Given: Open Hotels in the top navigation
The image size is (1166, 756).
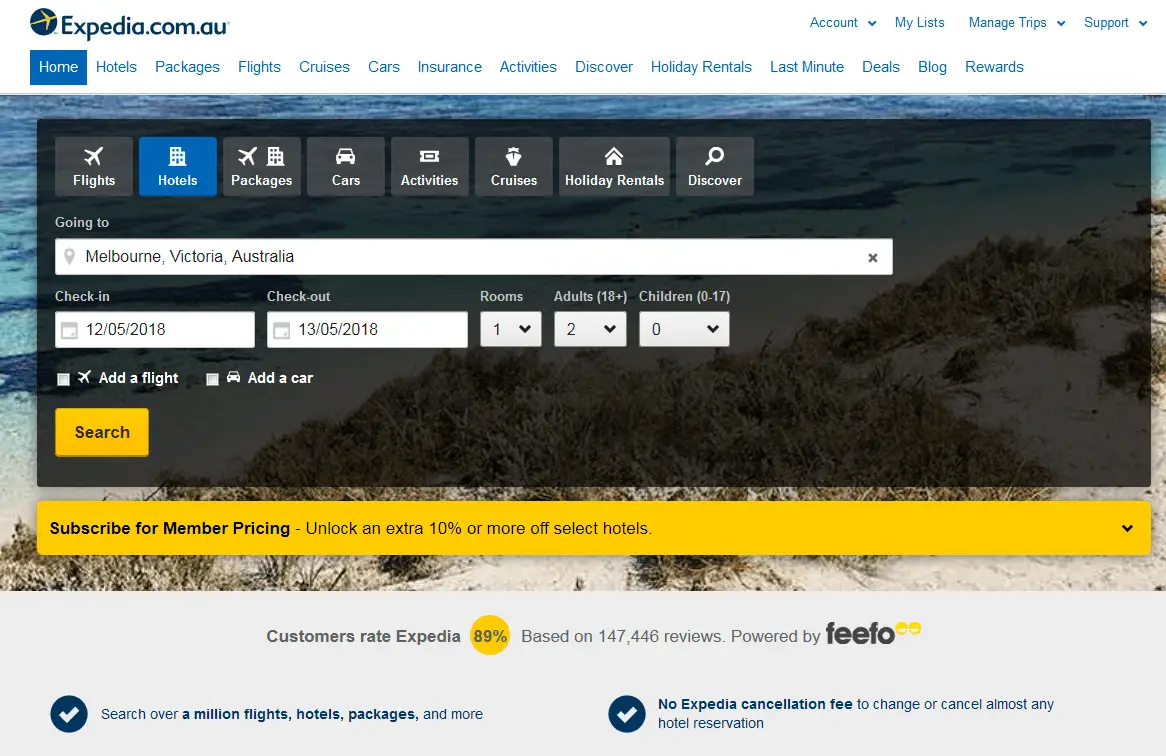Looking at the screenshot, I should [116, 67].
